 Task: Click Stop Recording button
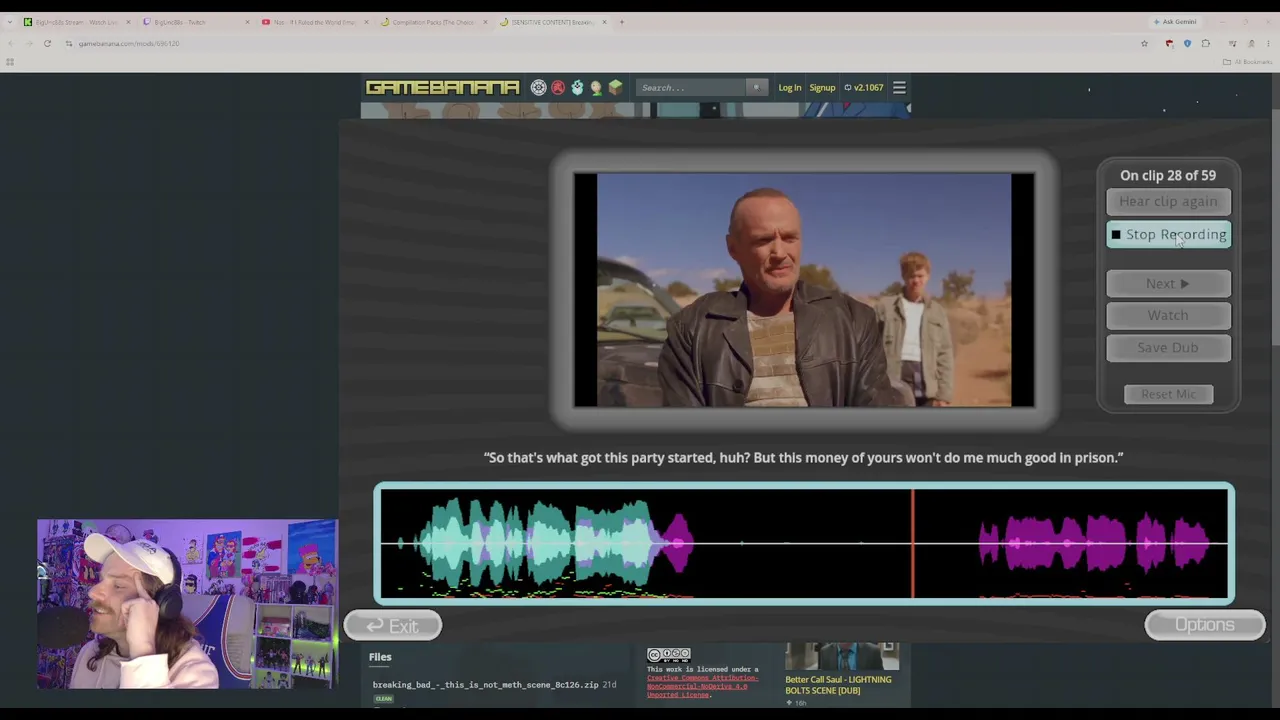1168,235
